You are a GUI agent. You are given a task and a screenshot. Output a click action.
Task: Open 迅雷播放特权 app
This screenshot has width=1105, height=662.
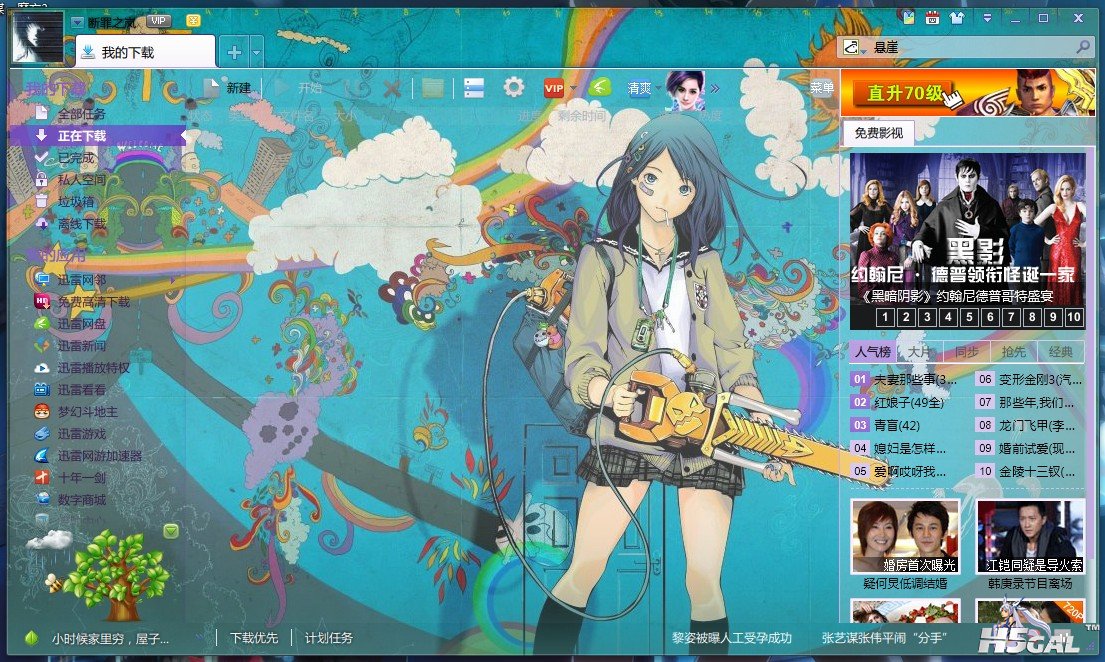pyautogui.click(x=93, y=367)
